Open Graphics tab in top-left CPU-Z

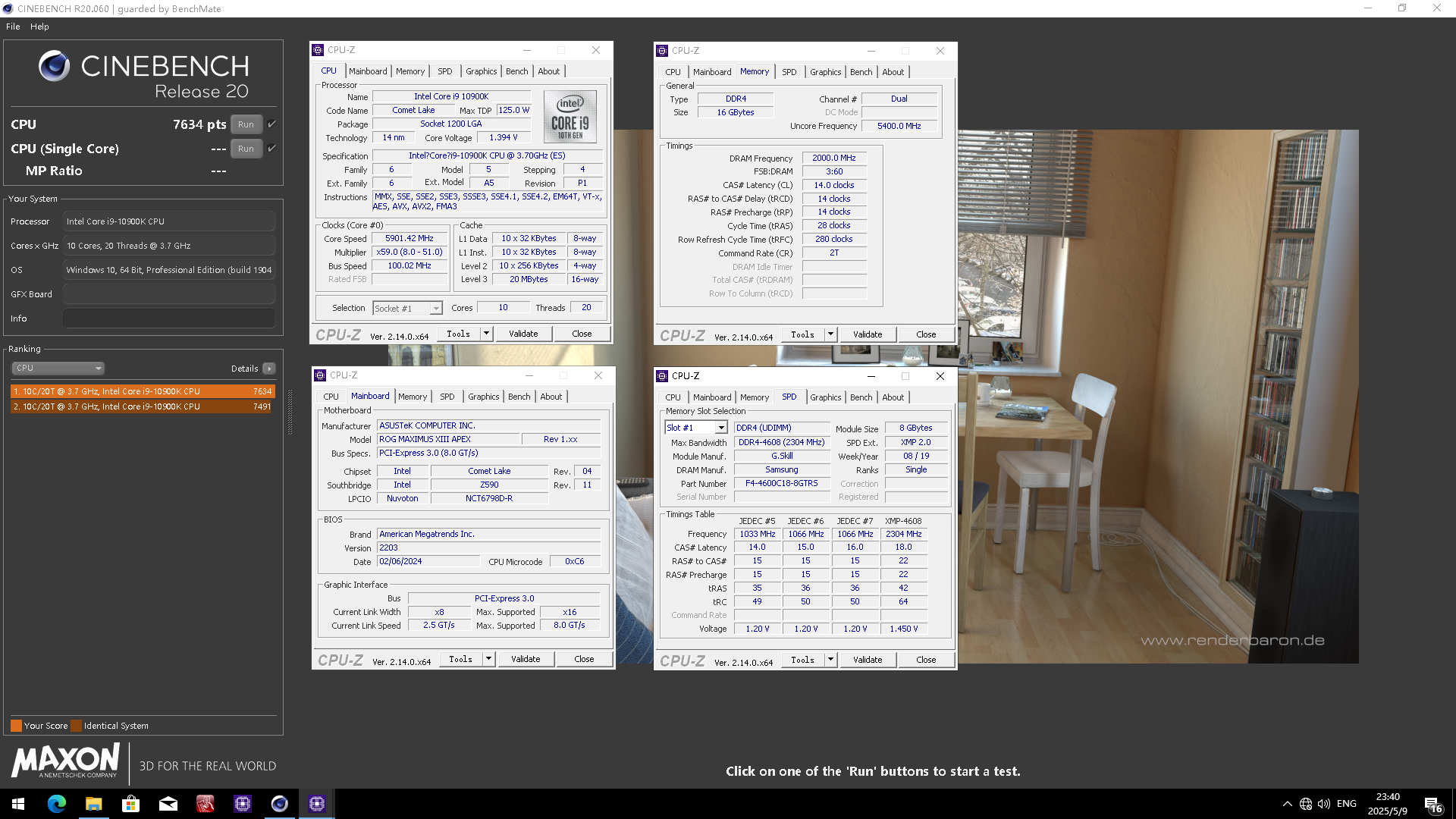482,71
